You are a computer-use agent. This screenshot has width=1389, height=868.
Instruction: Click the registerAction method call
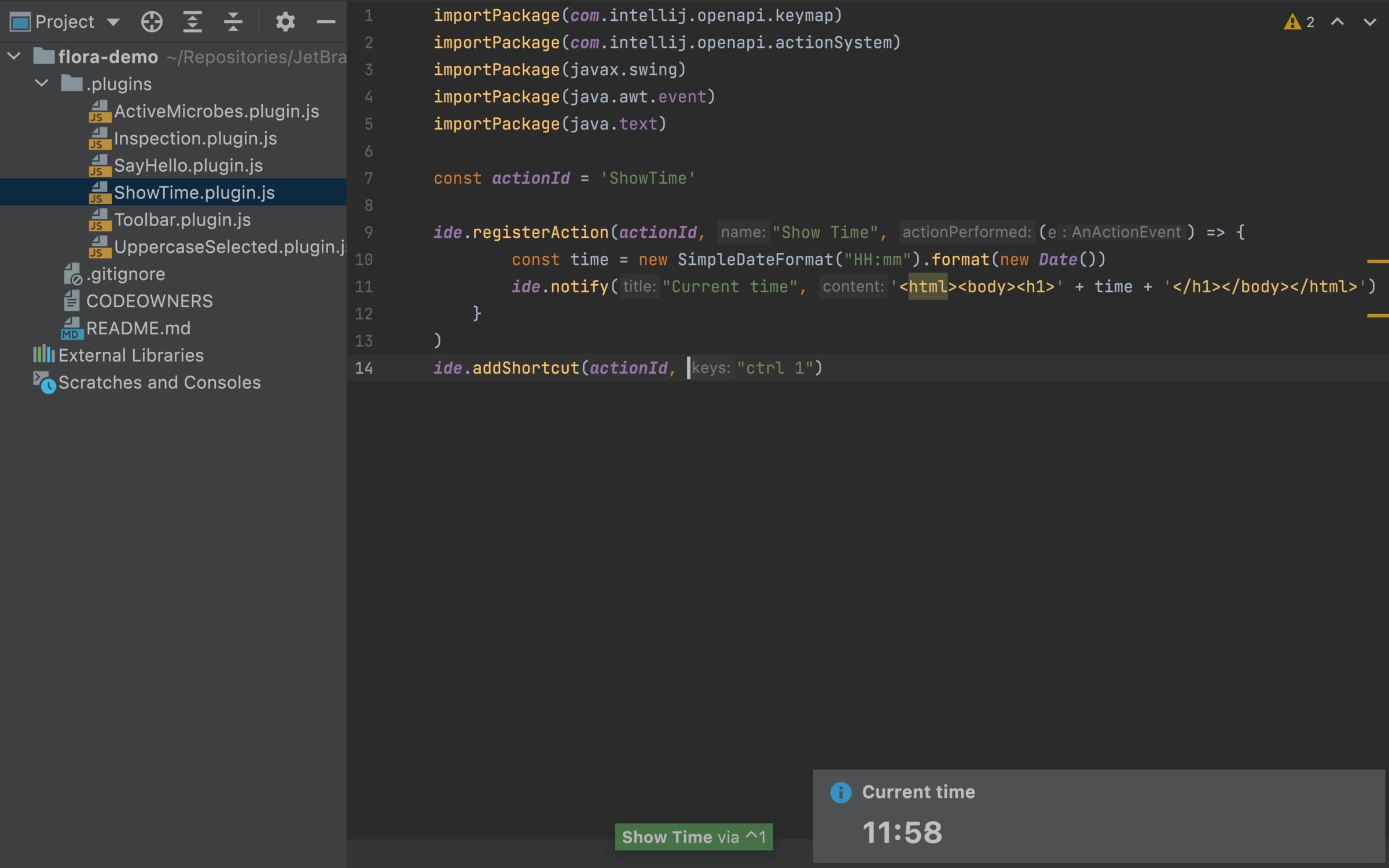[541, 233]
